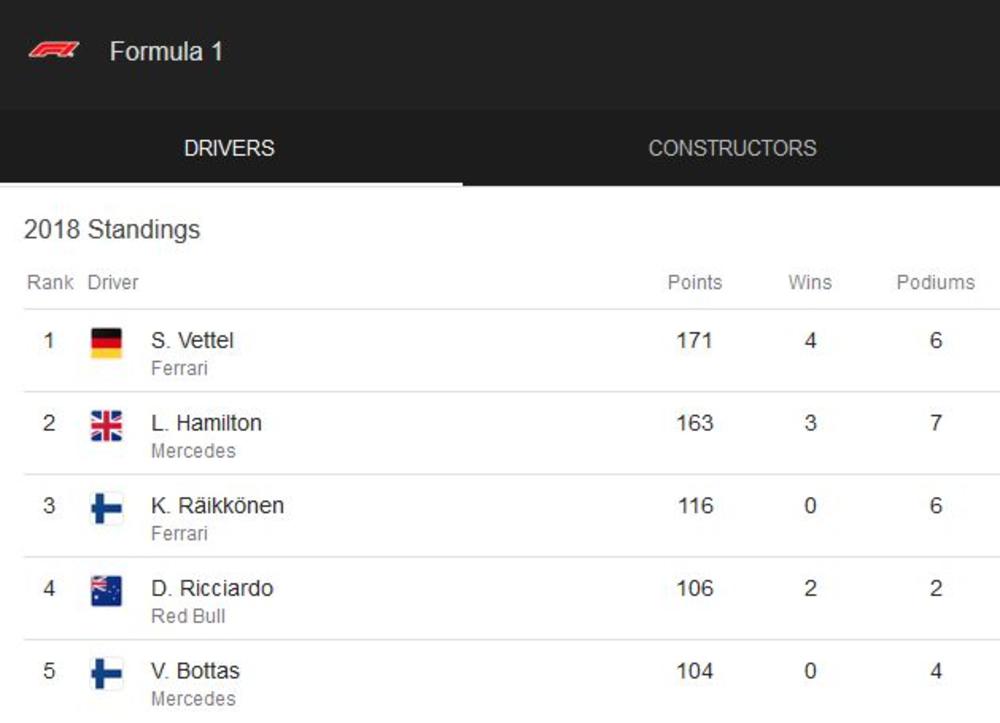Screen dimensions: 1000x723
Task: Open D. Ricciardo driver row
Action: point(212,588)
